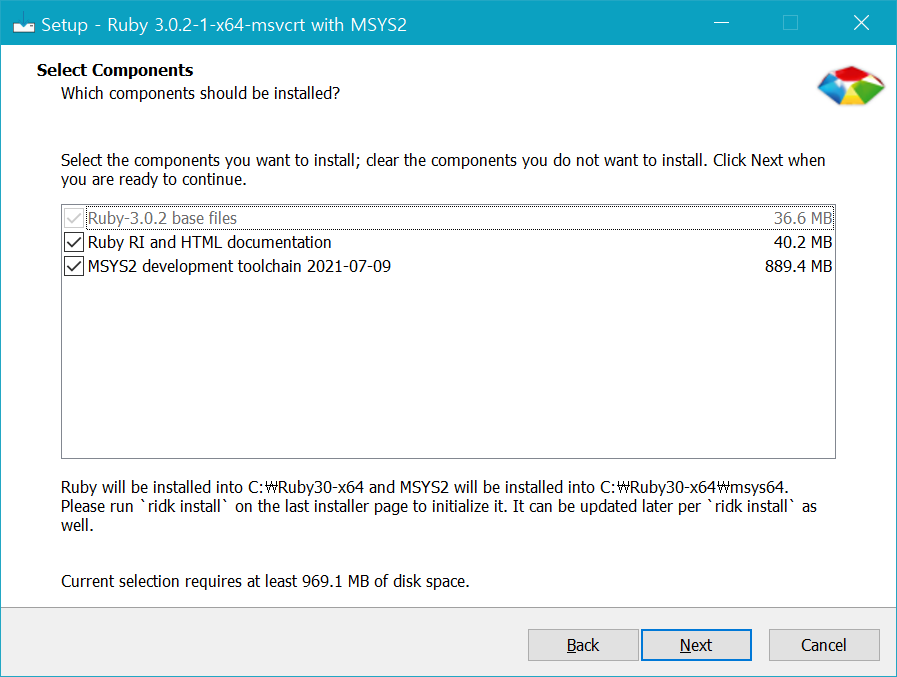
Task: Select the 'Ruby RI and HTML documentation' label
Action: (209, 242)
